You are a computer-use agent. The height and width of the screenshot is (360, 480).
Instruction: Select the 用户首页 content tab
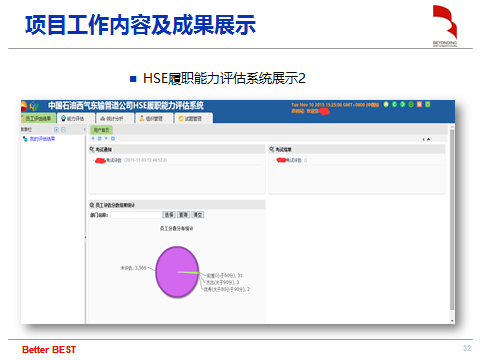click(101, 130)
